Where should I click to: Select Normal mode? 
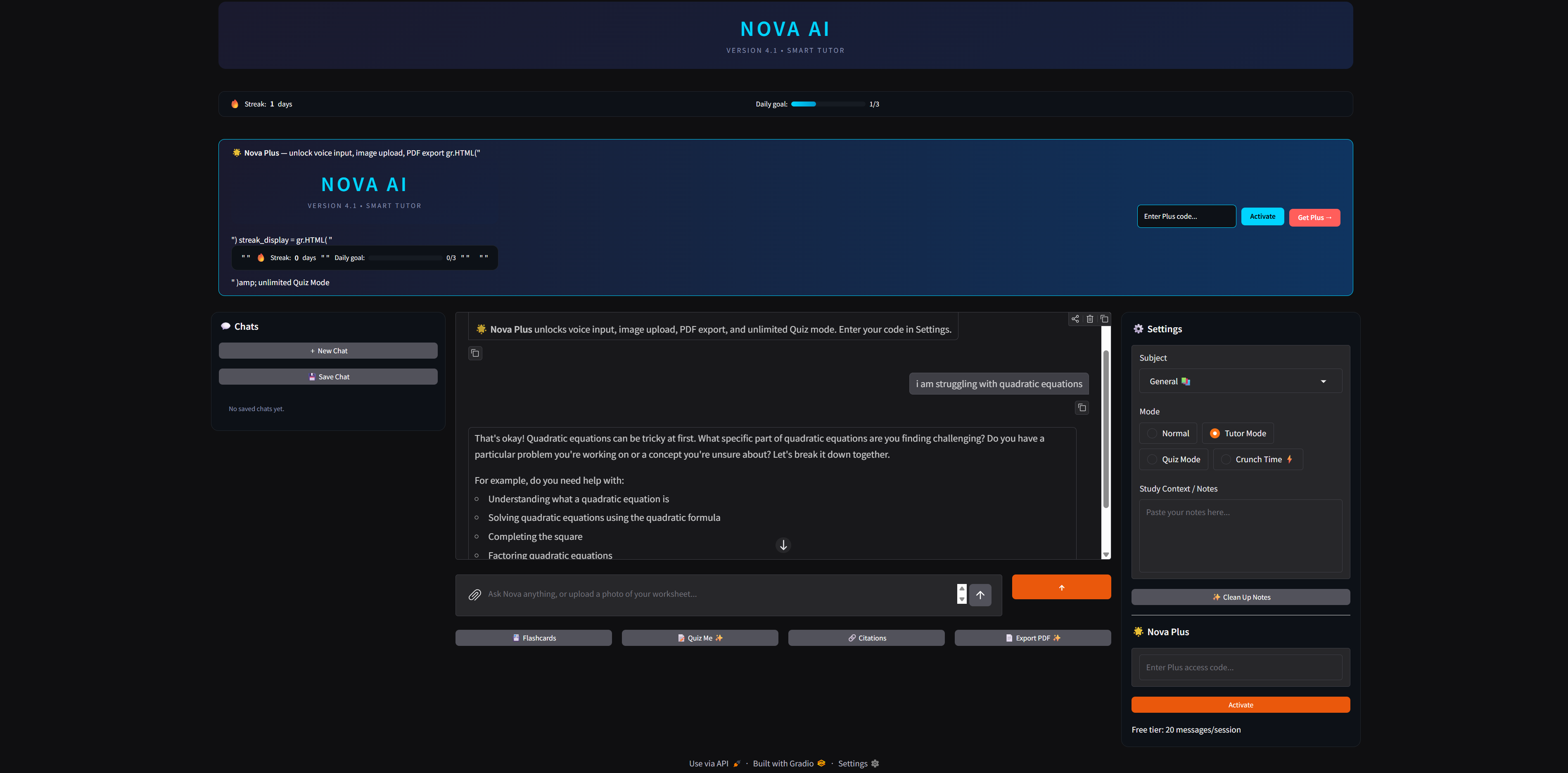click(x=1168, y=433)
